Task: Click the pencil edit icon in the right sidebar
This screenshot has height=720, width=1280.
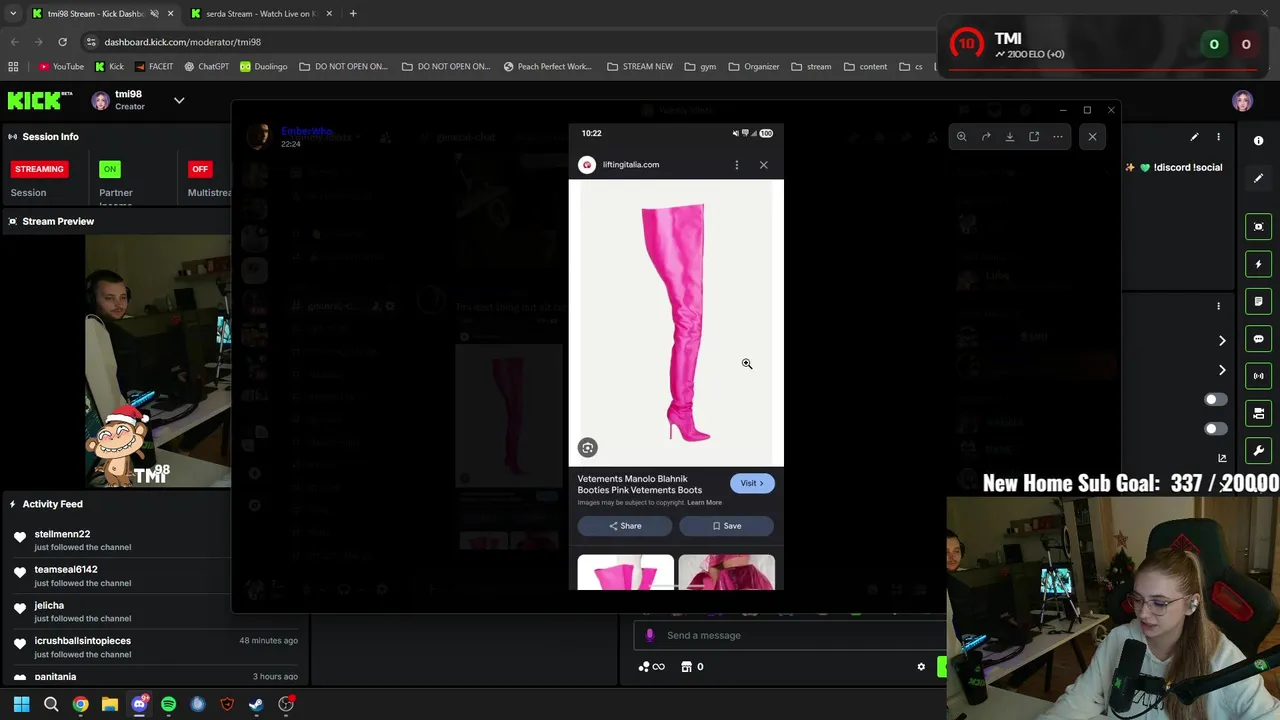Action: click(x=1259, y=178)
